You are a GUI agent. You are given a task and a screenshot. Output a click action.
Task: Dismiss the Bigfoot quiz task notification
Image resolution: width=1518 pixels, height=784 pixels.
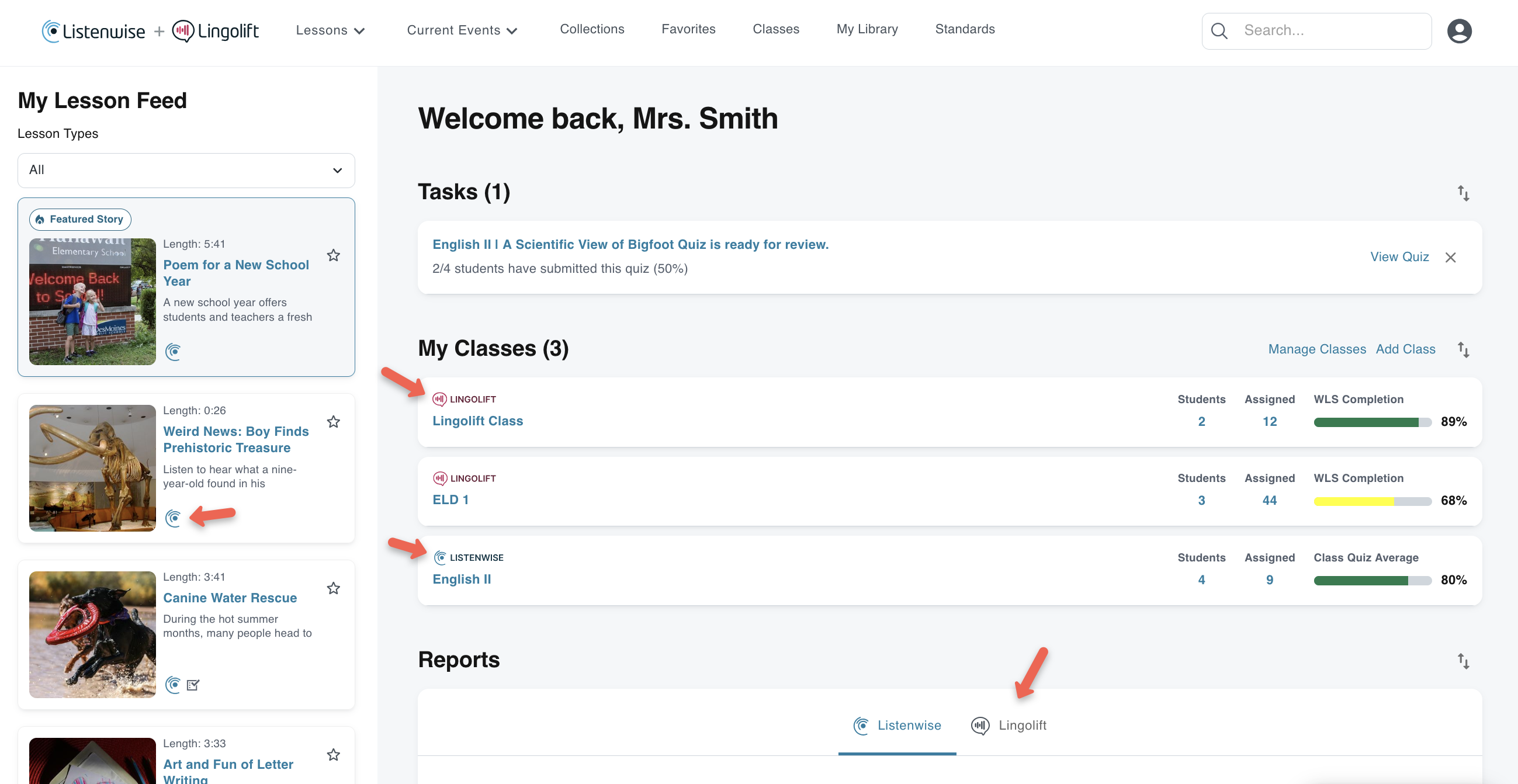[1450, 258]
